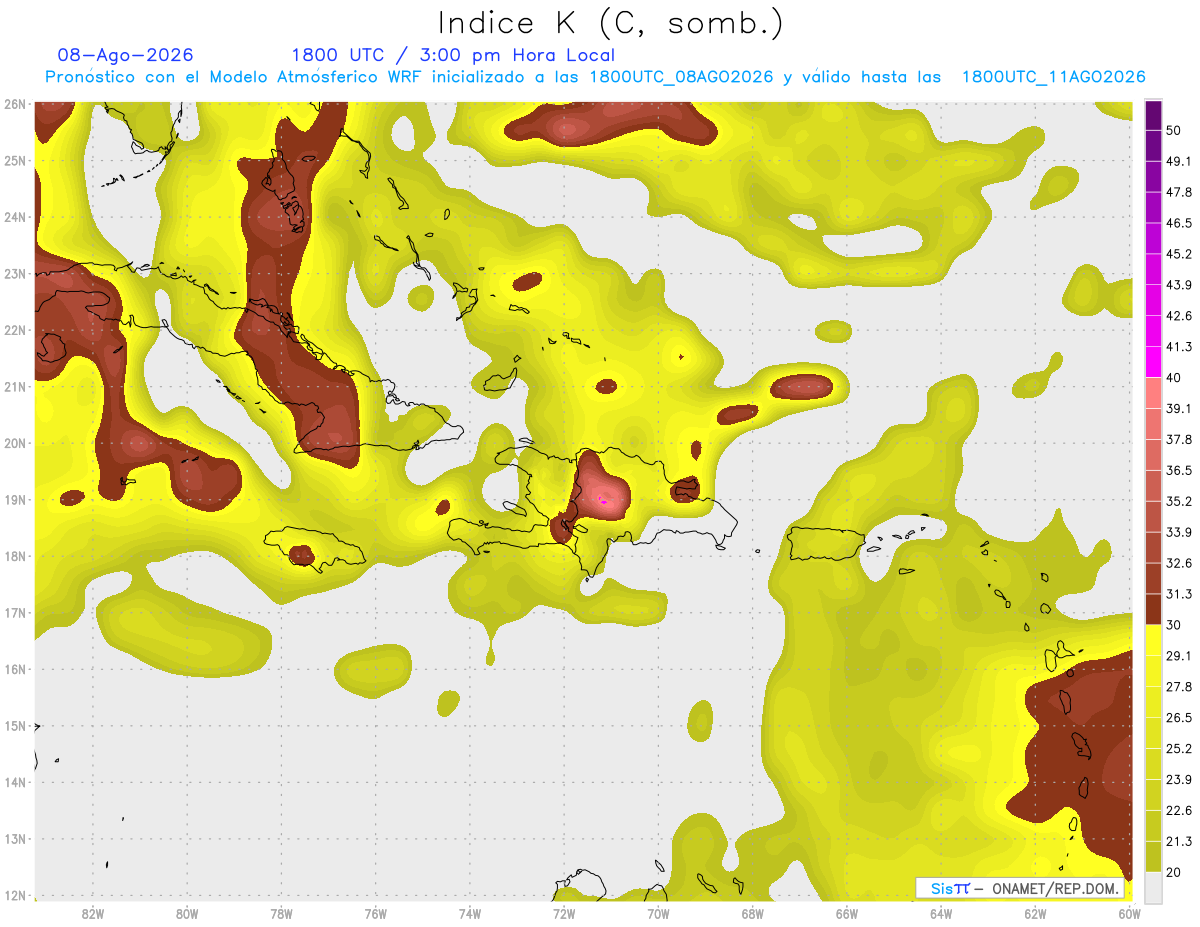
Task: Click the dark purple colorbar segment above 50
Action: [1153, 116]
